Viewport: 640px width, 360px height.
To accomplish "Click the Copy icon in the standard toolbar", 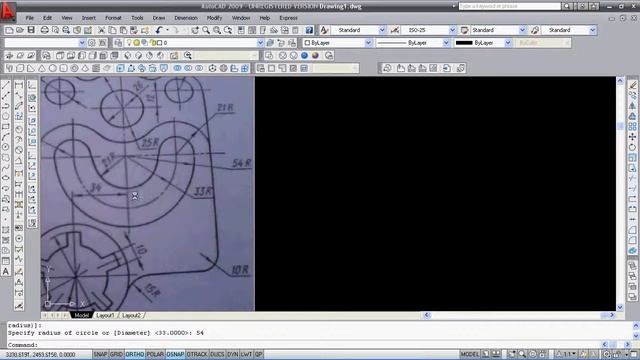I will pyautogui.click(x=112, y=30).
